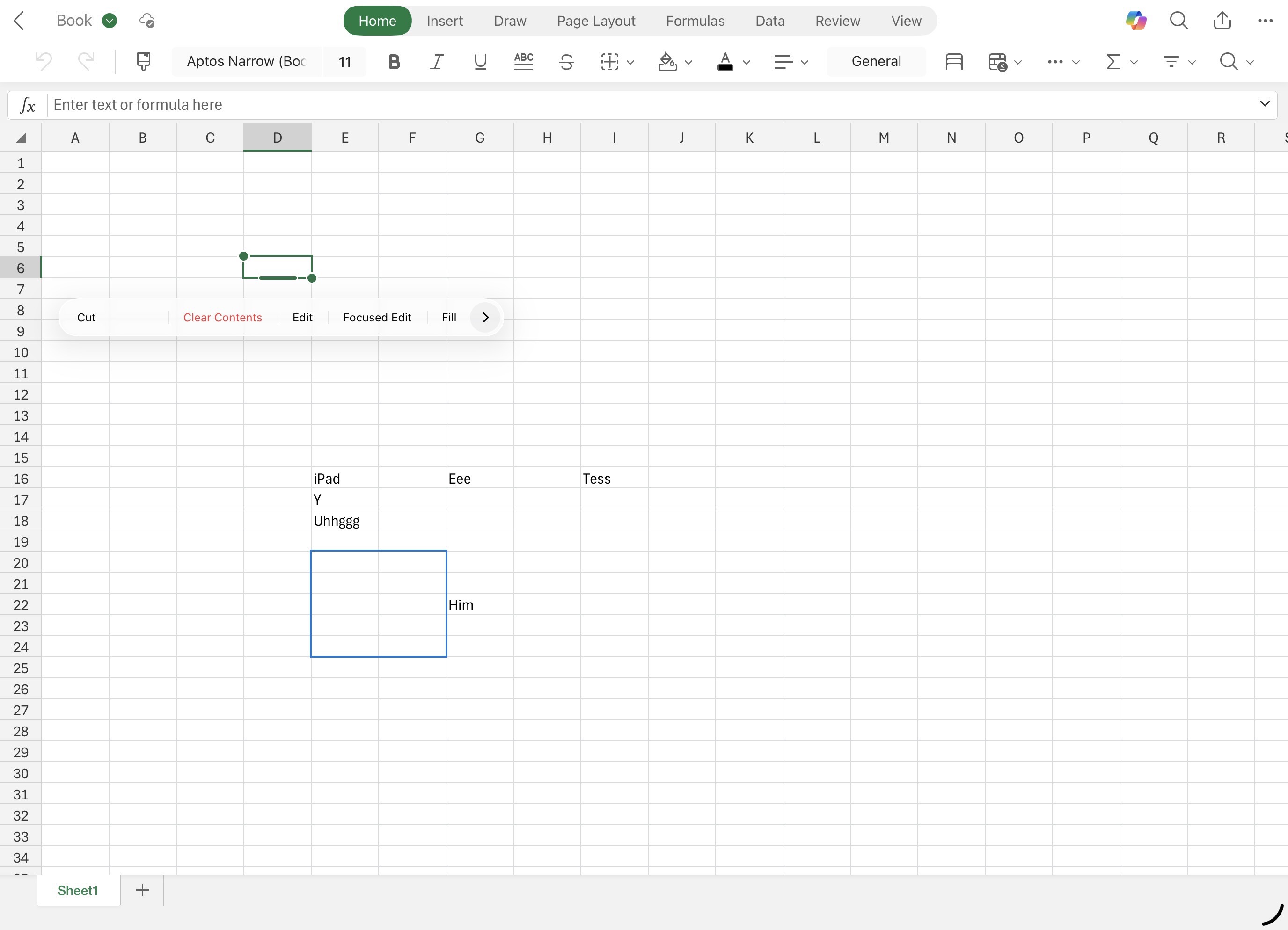Expand the font color dropdown arrow
1288x930 pixels.
747,62
